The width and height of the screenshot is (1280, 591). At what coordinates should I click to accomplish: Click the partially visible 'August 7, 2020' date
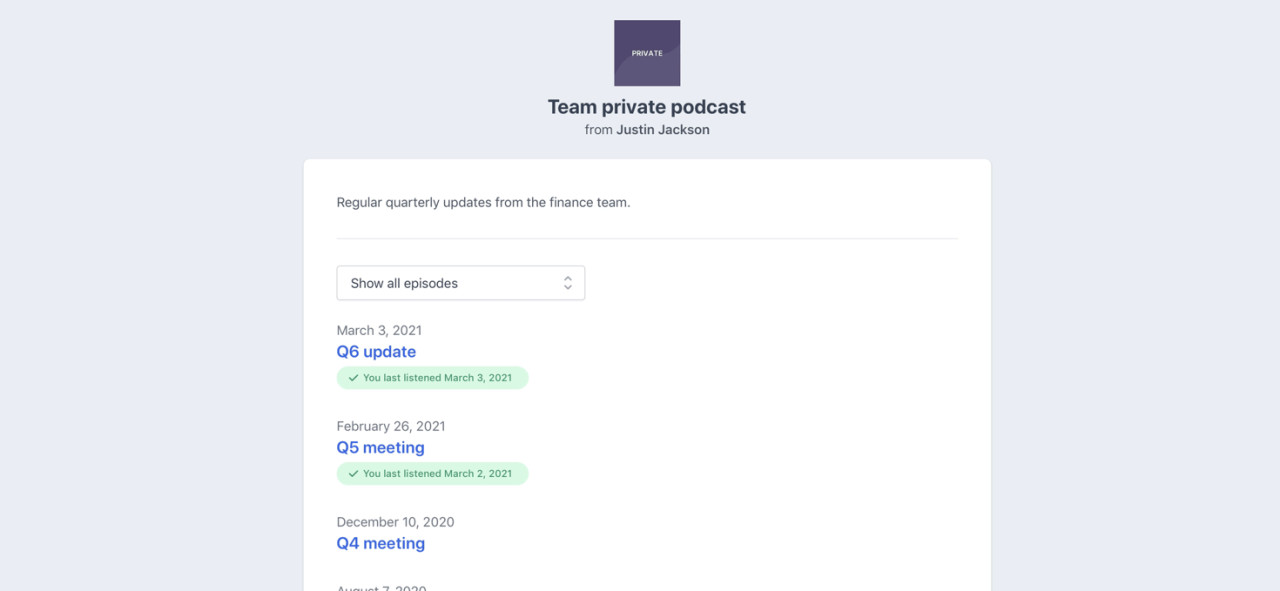380,587
